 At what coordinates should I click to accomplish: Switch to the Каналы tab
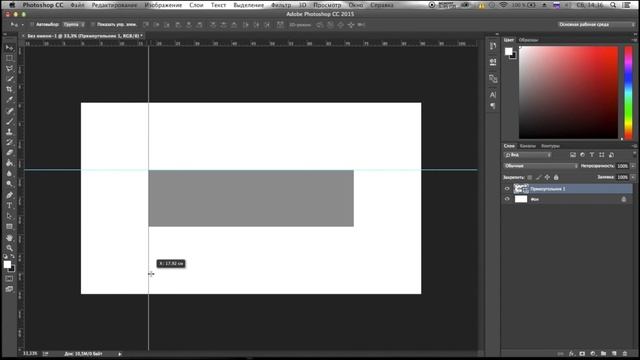pos(528,146)
